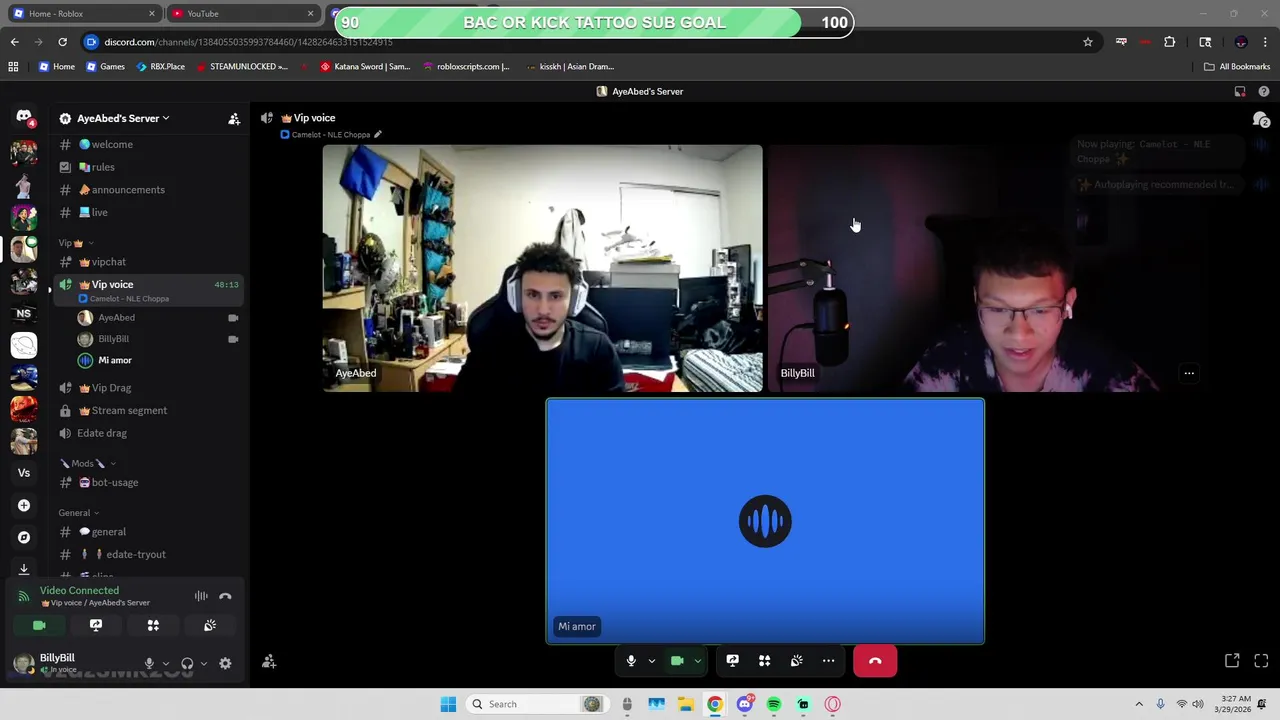Disconnect with the red hang-up button
The height and width of the screenshot is (720, 1280).
[x=875, y=661]
